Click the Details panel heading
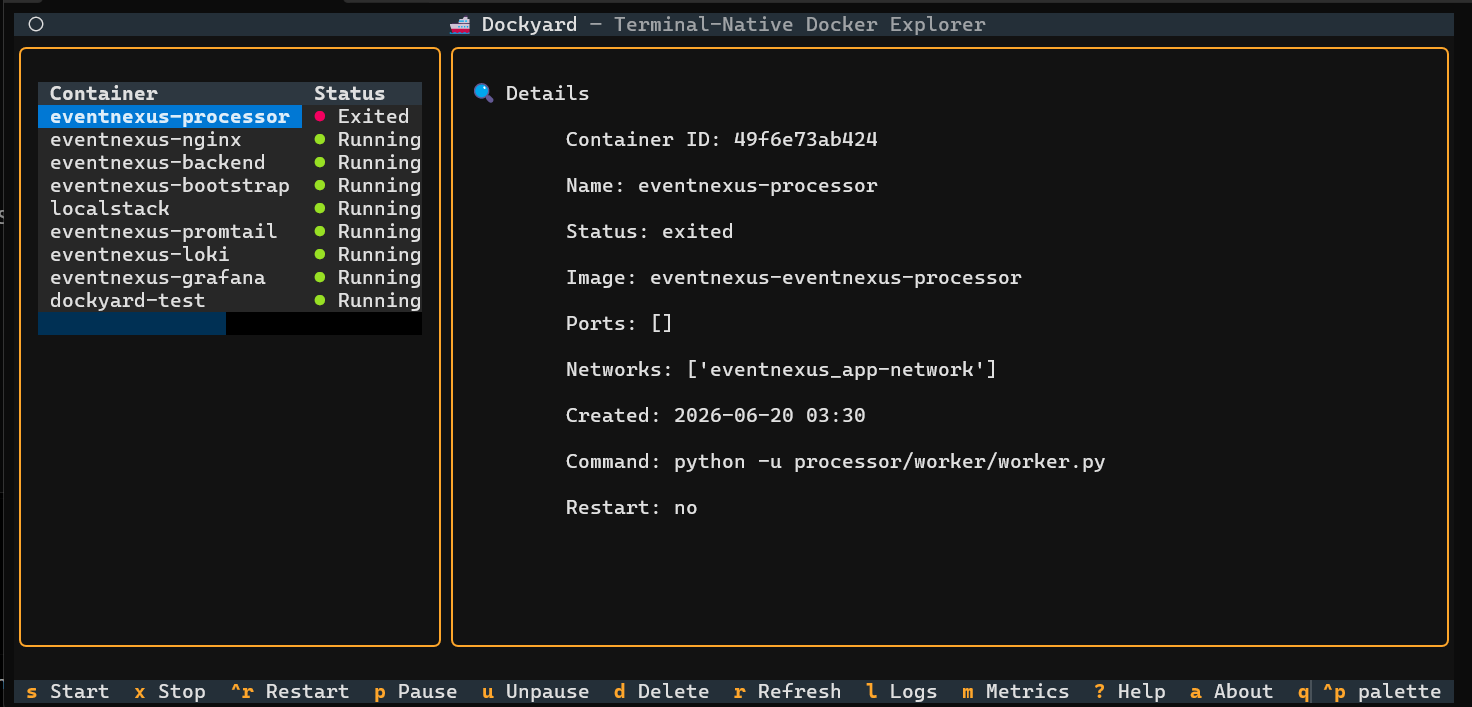Viewport: 1472px width, 707px height. coord(547,94)
